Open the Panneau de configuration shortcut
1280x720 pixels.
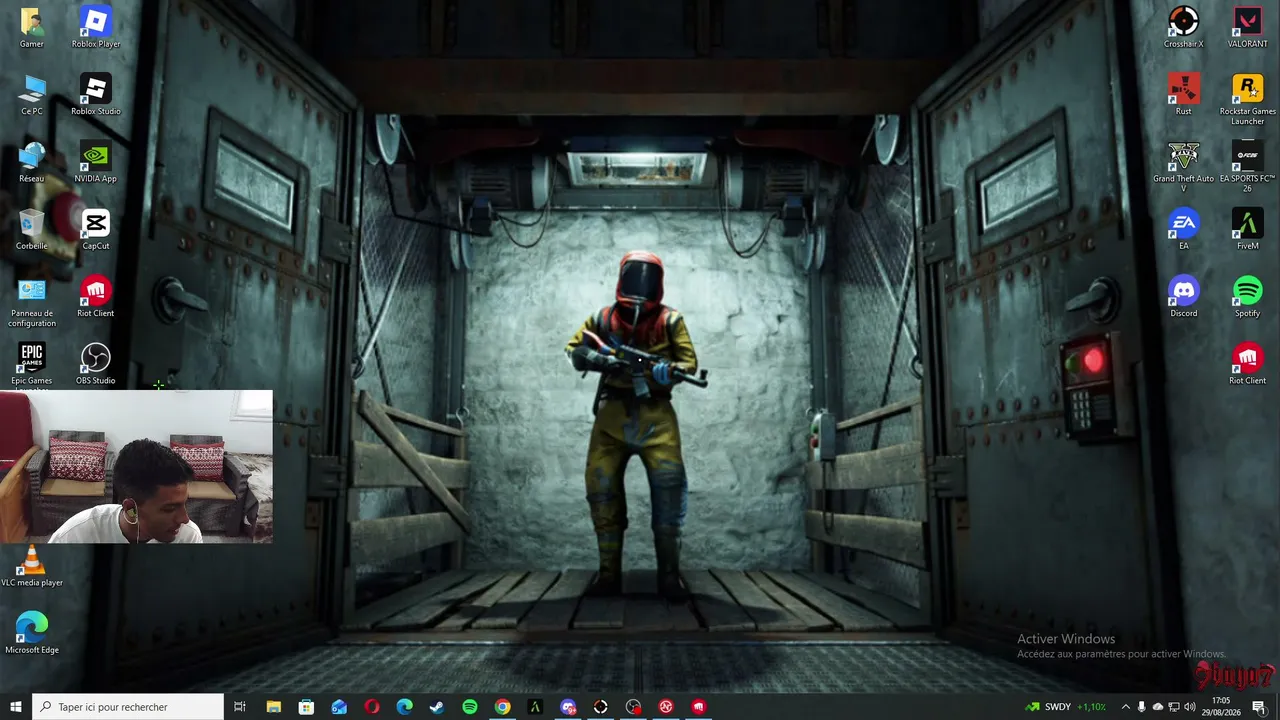click(32, 302)
